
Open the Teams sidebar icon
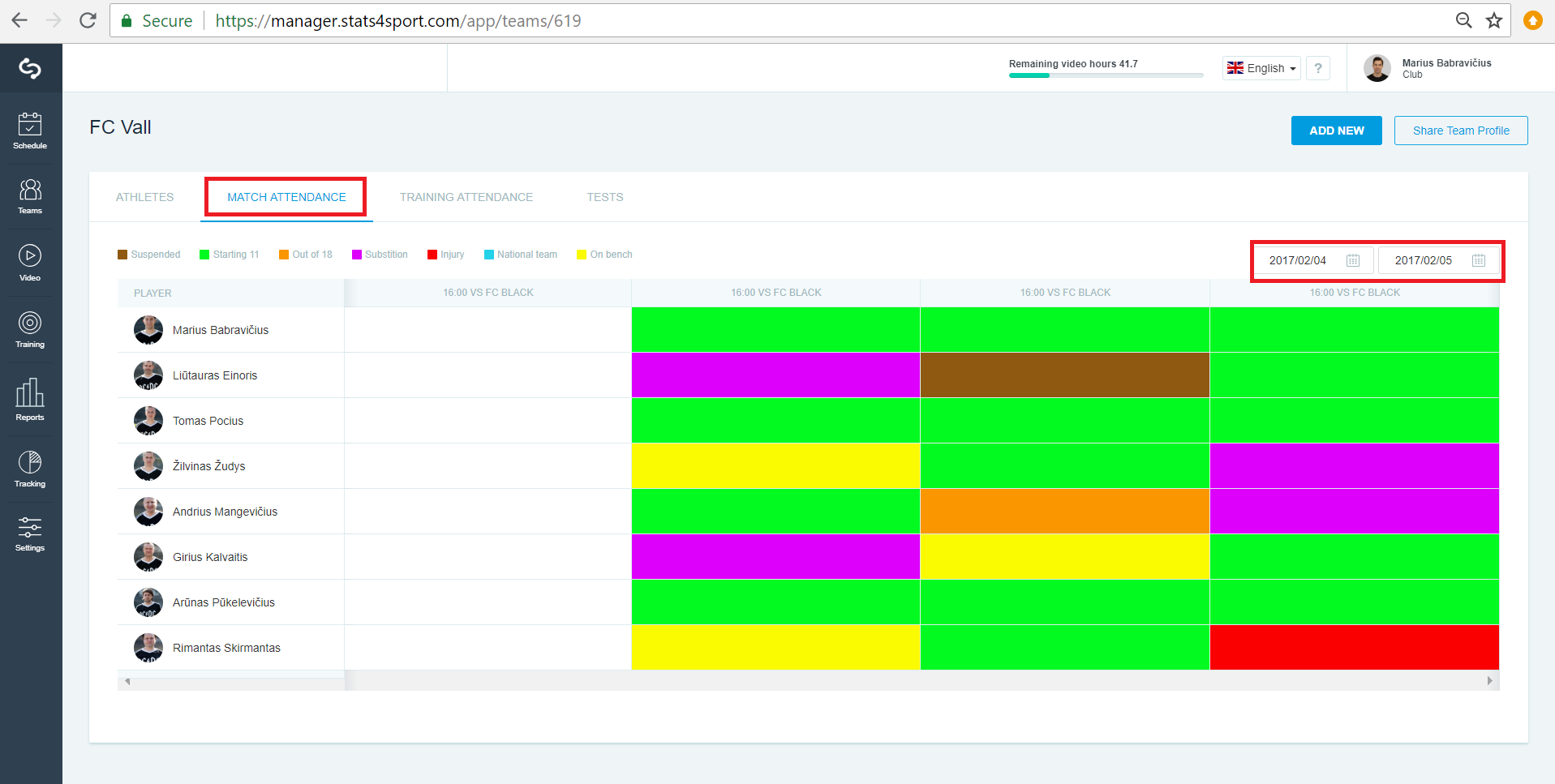tap(30, 196)
